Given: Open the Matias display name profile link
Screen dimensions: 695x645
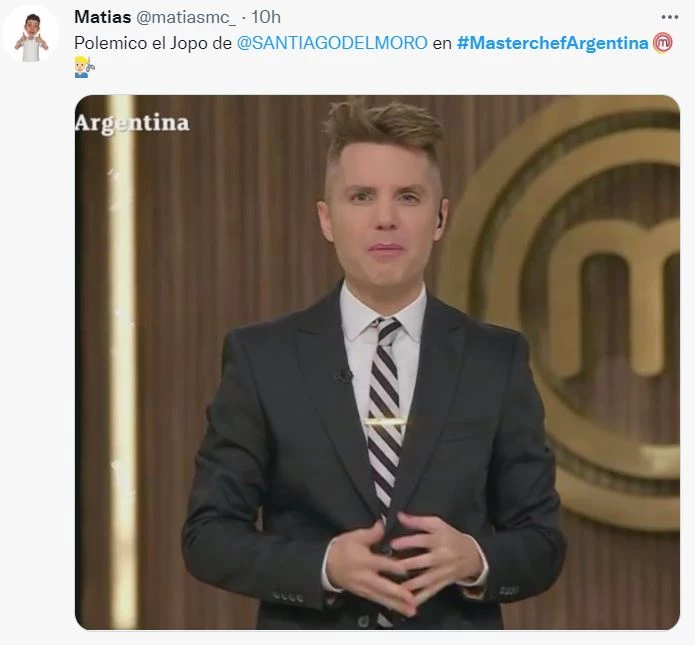Looking at the screenshot, I should click(x=102, y=17).
